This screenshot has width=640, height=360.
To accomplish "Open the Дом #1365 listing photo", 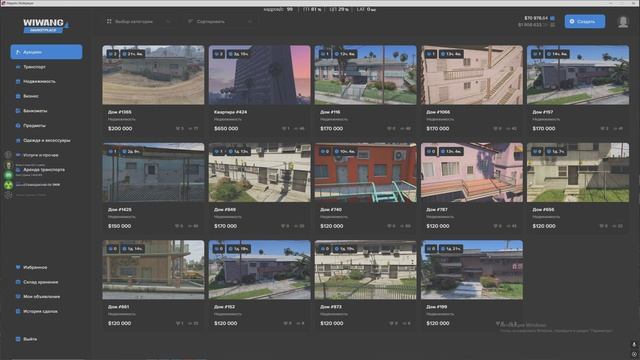I will coord(153,75).
